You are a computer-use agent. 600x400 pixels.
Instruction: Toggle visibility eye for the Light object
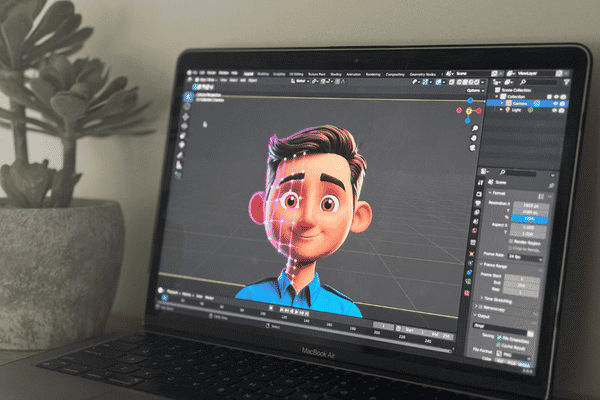[554, 111]
